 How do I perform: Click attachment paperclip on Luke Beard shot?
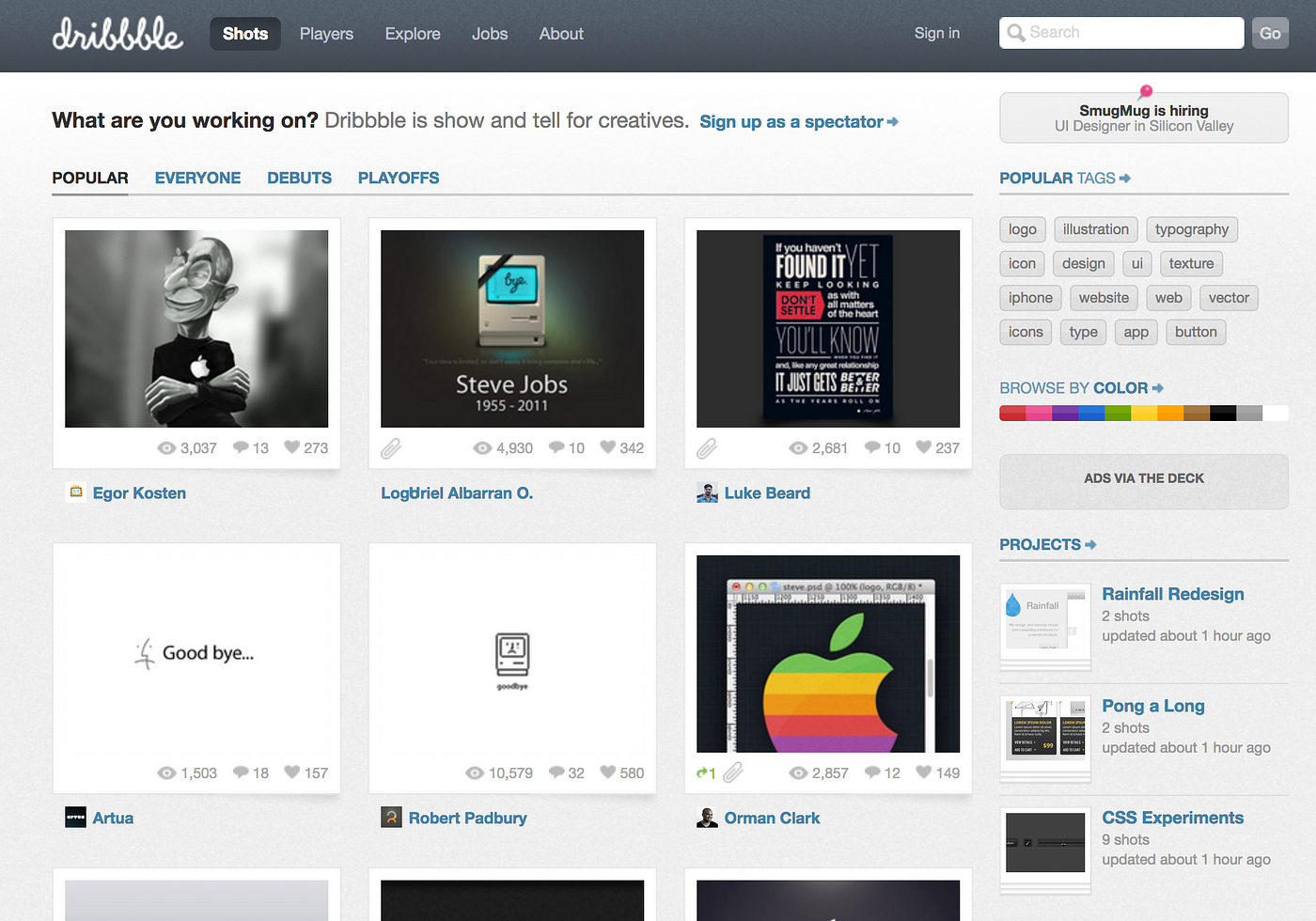click(x=707, y=448)
